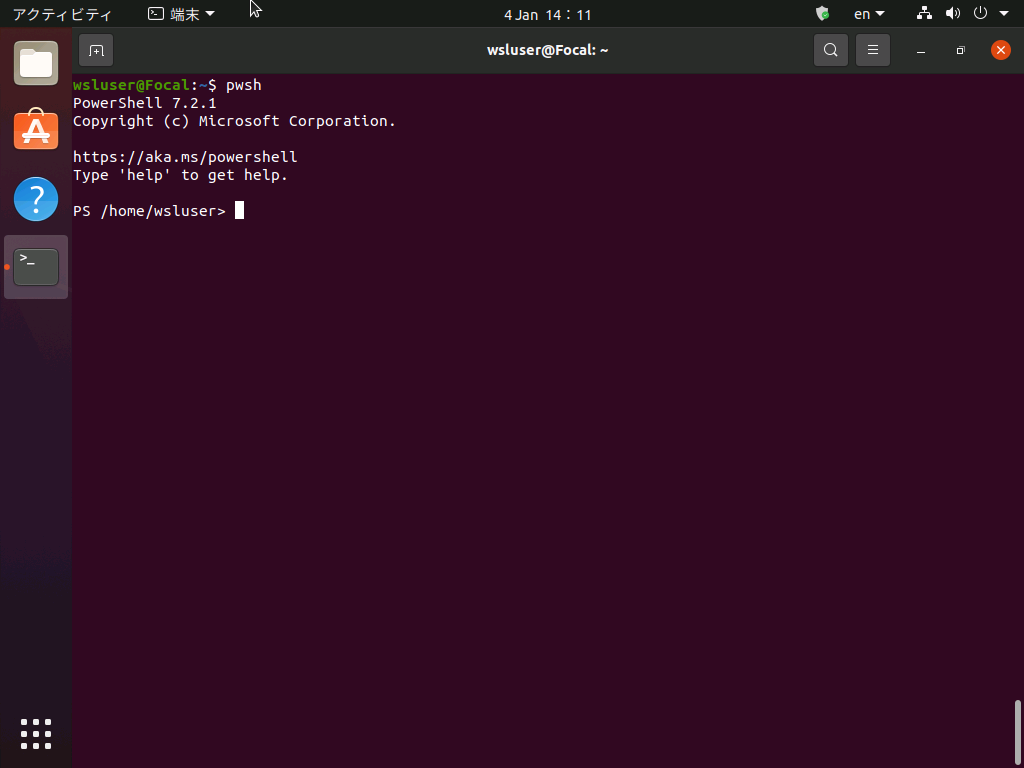Click the wsluser@Focal: ~ window title
The height and width of the screenshot is (768, 1024).
click(x=547, y=50)
